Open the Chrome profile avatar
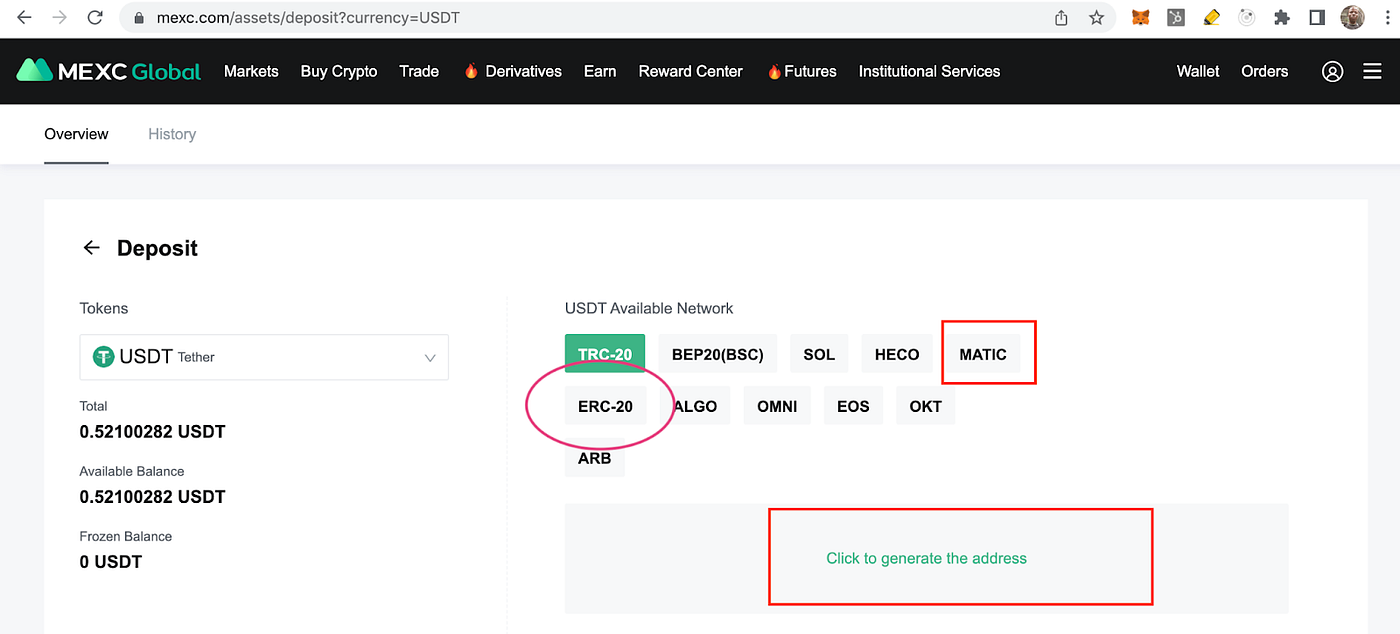1400x634 pixels. pyautogui.click(x=1352, y=18)
